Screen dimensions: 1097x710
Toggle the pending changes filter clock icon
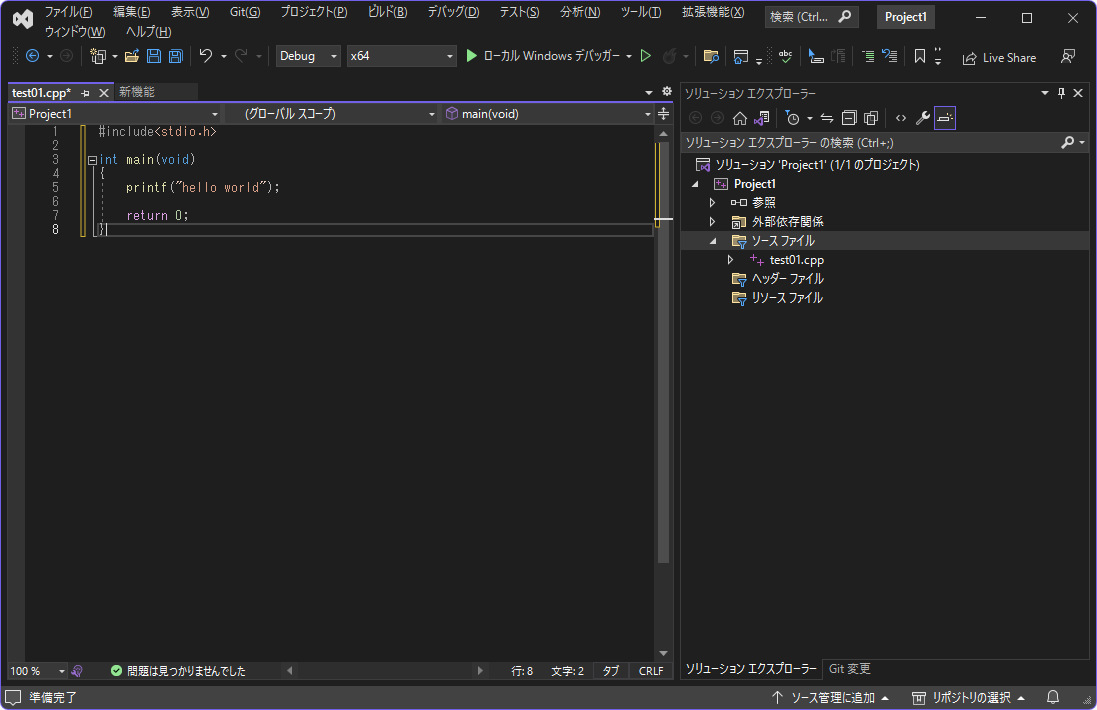coord(793,117)
